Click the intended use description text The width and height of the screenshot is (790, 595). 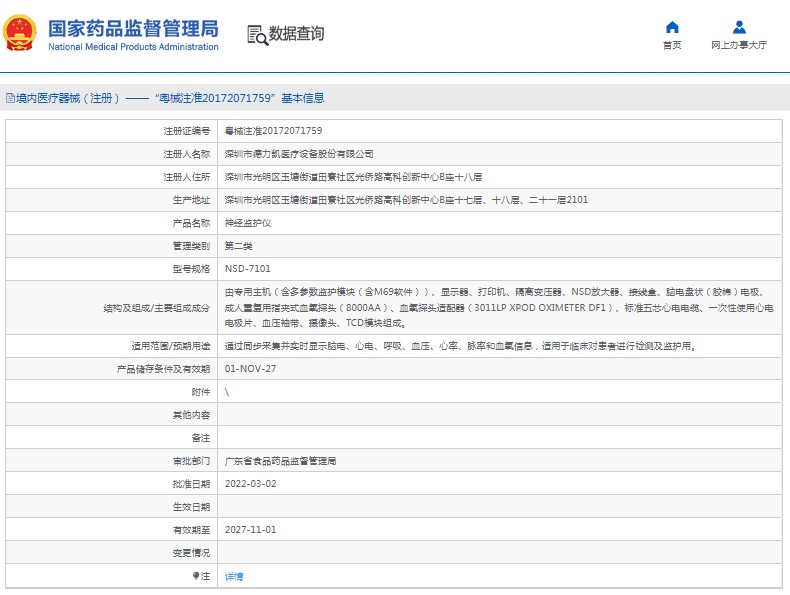tap(460, 346)
